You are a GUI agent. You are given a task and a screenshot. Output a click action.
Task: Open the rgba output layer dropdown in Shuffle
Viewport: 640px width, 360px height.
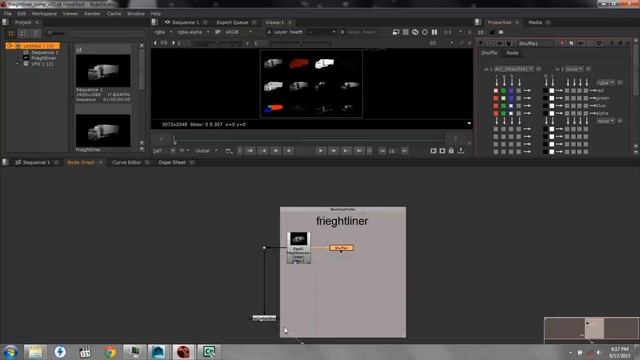606,82
